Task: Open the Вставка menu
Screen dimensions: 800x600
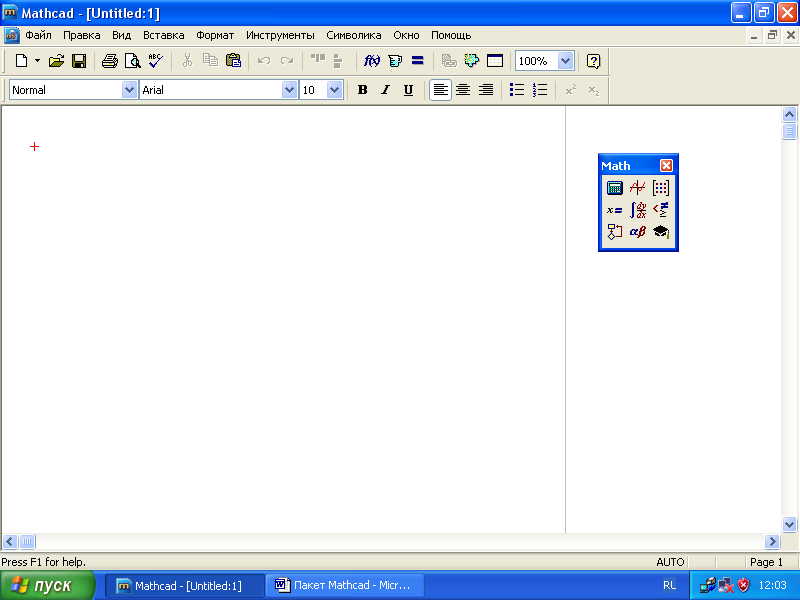Action: coord(163,35)
